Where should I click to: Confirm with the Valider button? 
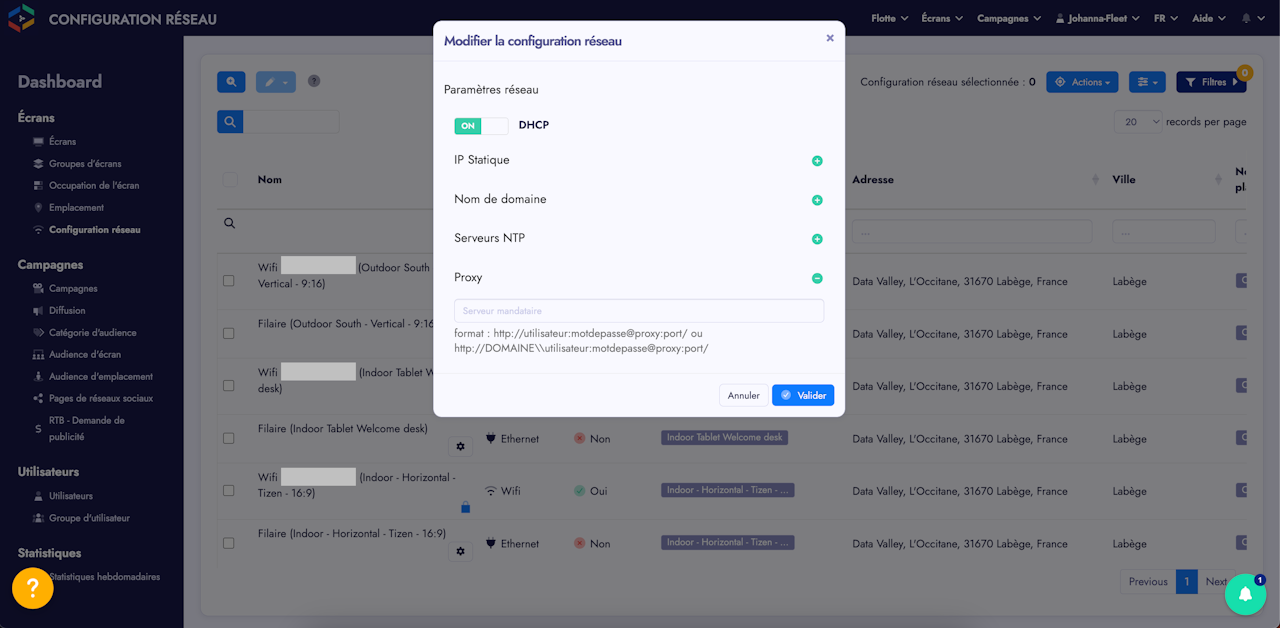point(803,395)
